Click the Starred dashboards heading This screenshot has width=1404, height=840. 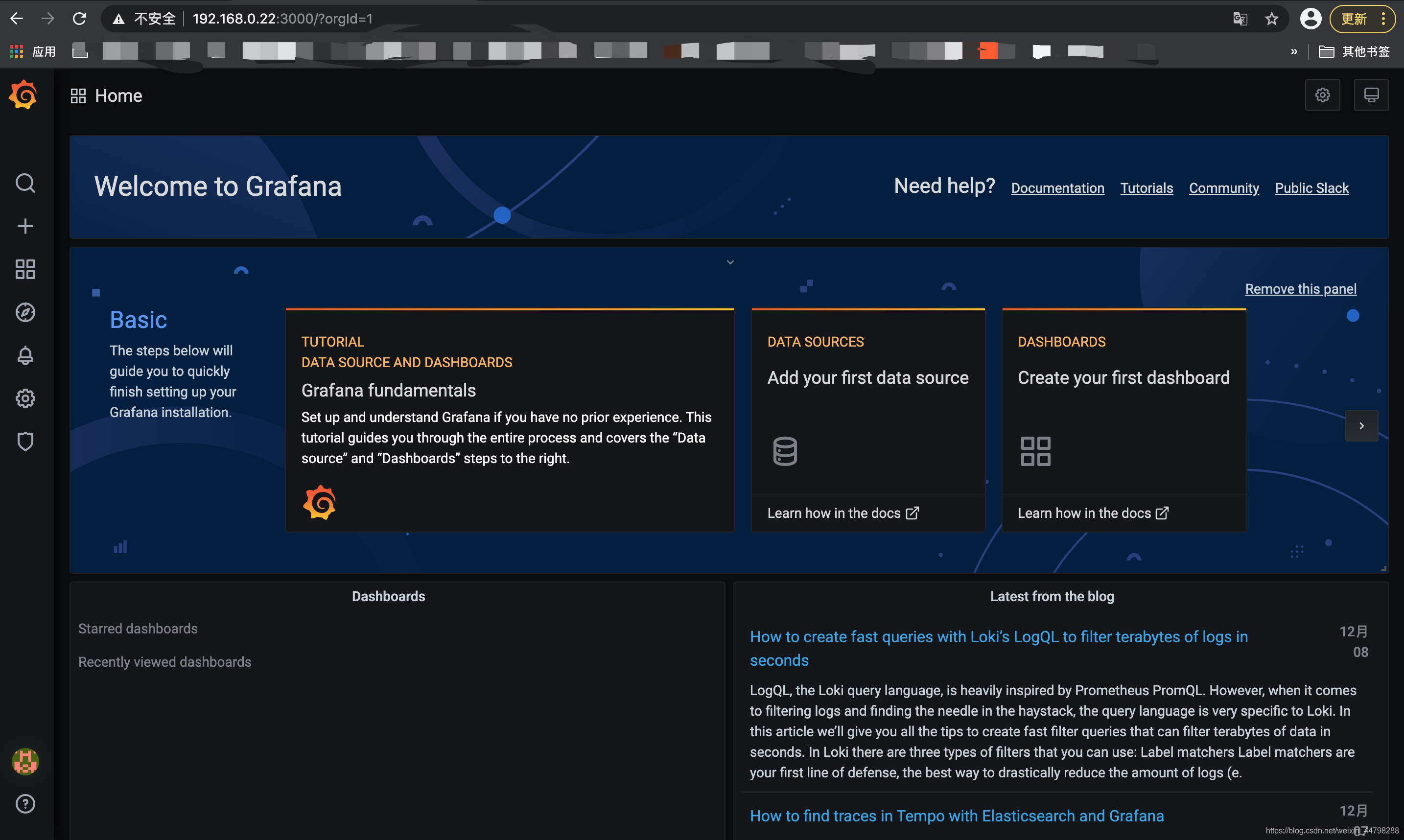(x=138, y=629)
